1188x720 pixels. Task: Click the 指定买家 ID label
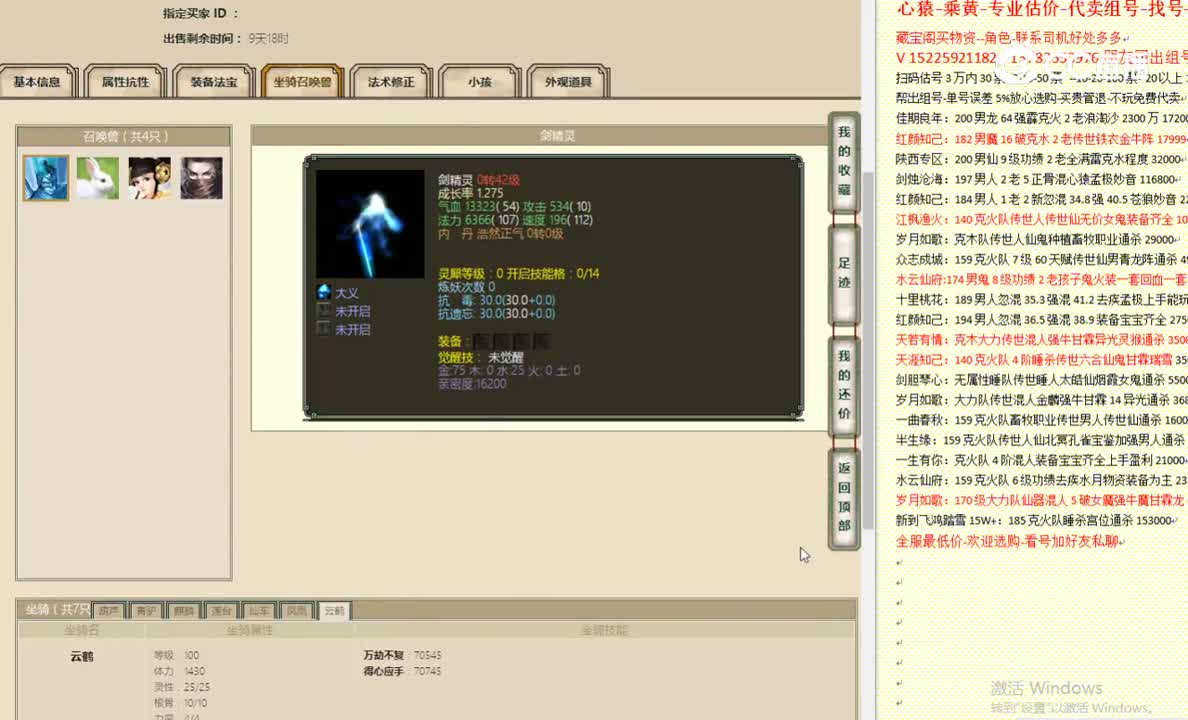tap(200, 13)
